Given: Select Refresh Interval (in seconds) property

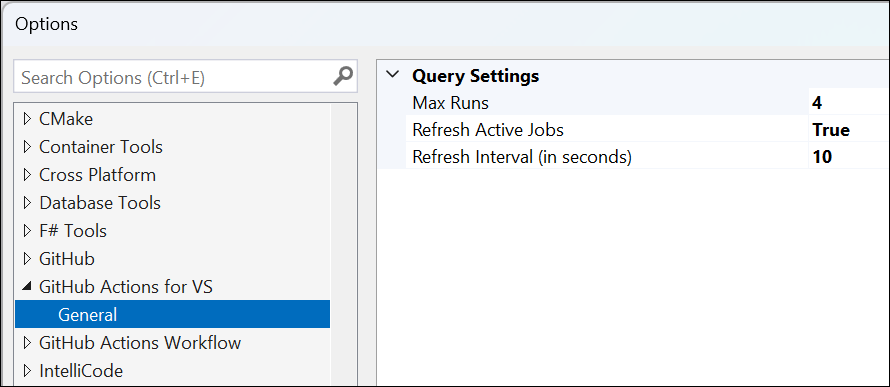Looking at the screenshot, I should [648, 156].
